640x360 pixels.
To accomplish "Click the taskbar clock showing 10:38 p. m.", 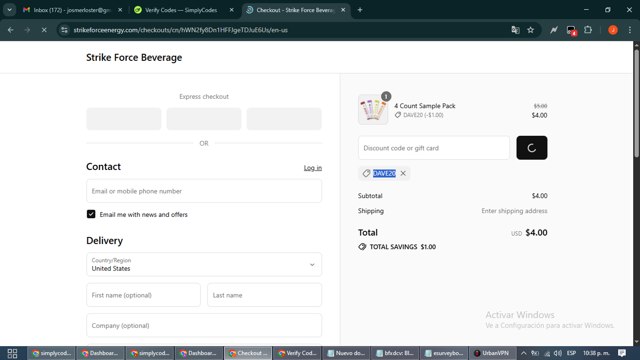I will 596,353.
